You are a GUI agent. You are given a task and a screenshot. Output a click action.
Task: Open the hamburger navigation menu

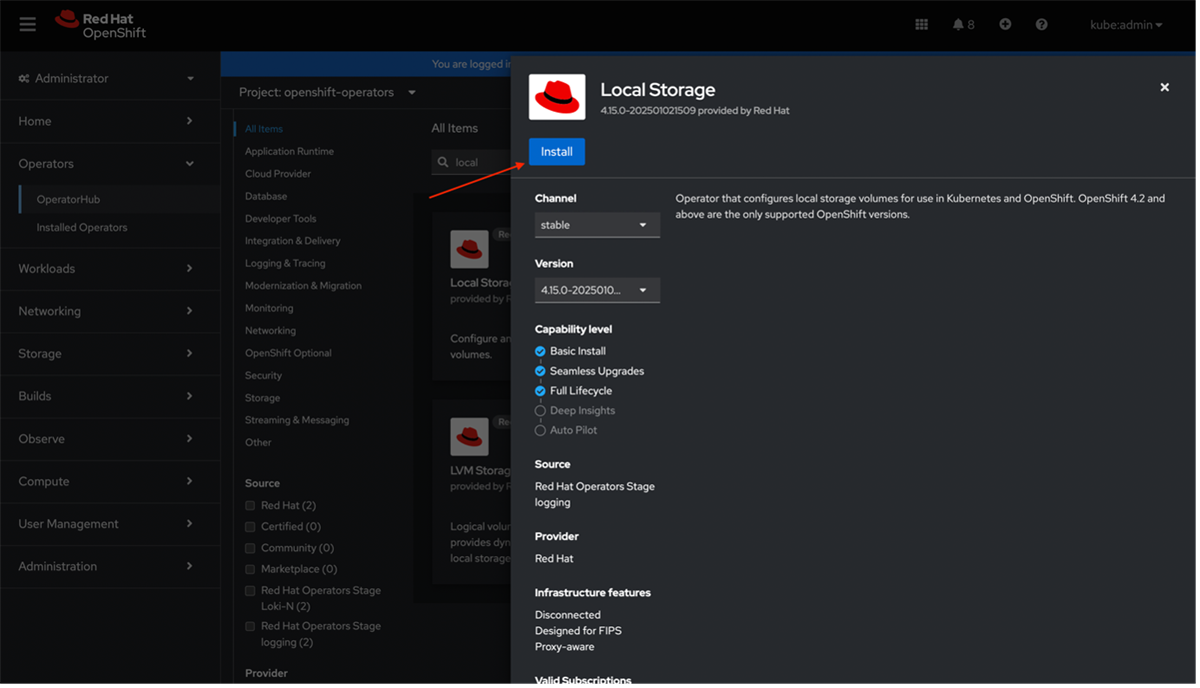27,24
